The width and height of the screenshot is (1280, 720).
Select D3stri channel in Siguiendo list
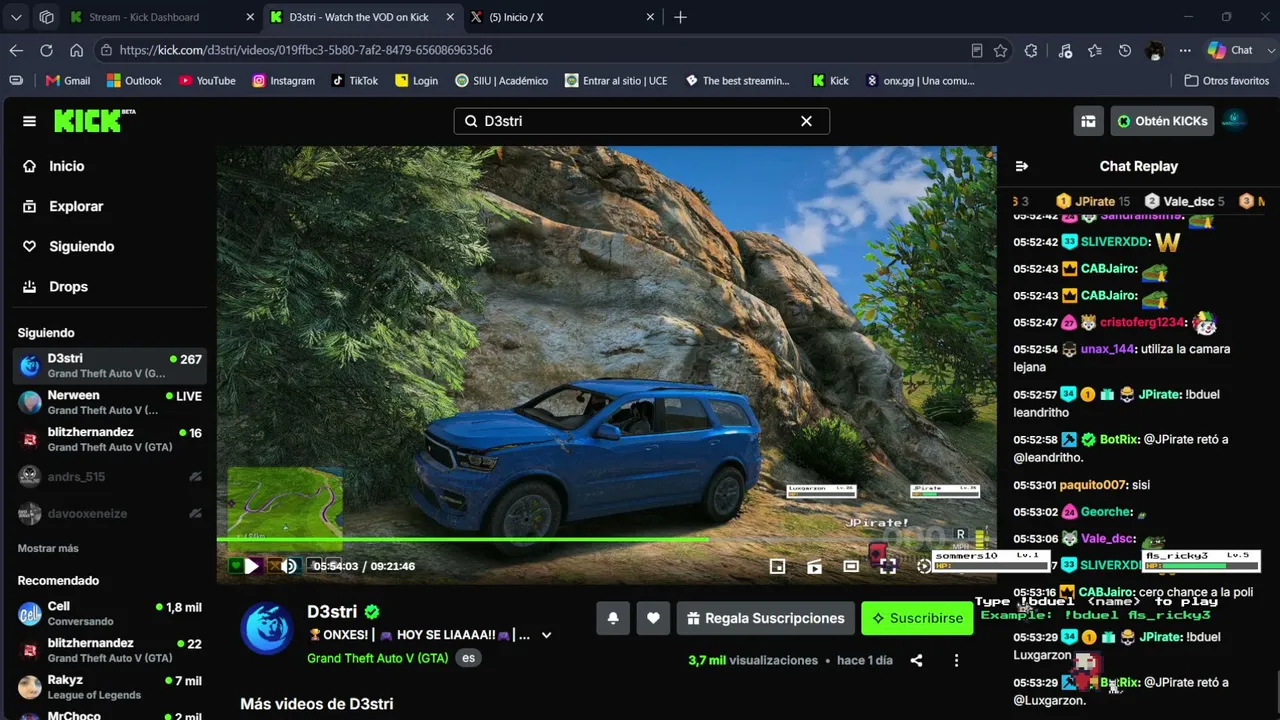110,366
